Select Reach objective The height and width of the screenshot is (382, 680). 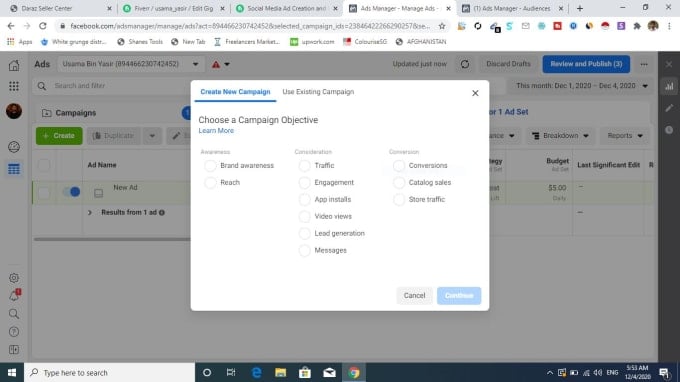click(210, 183)
